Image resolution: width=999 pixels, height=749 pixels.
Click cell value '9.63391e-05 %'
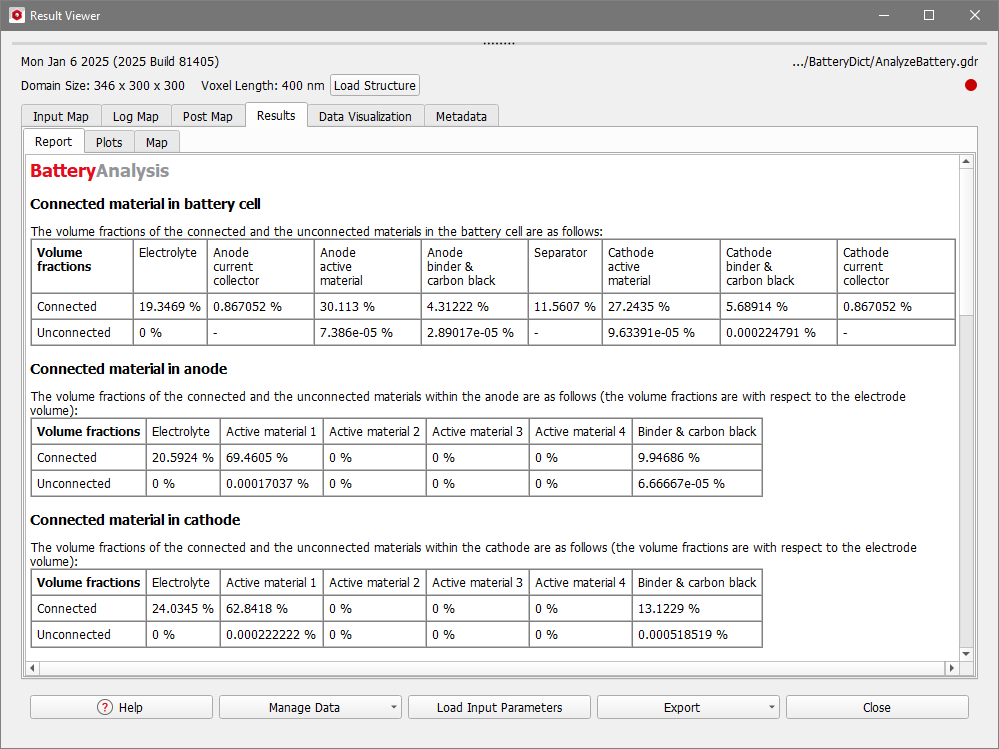651,332
